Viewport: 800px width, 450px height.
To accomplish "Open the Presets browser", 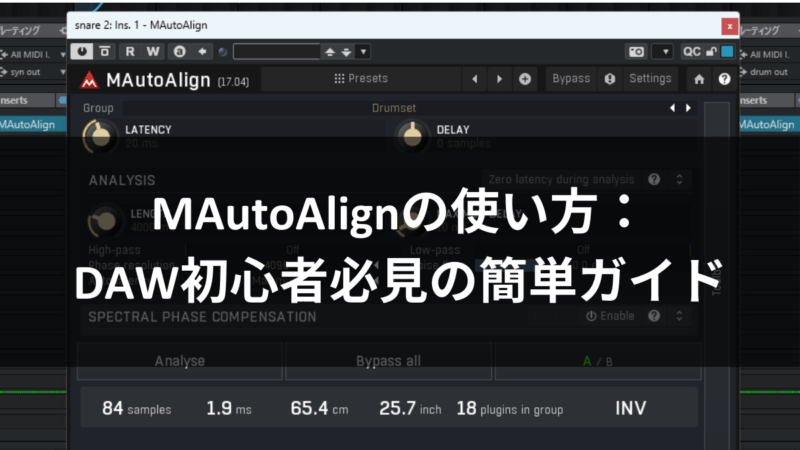I will pos(361,79).
